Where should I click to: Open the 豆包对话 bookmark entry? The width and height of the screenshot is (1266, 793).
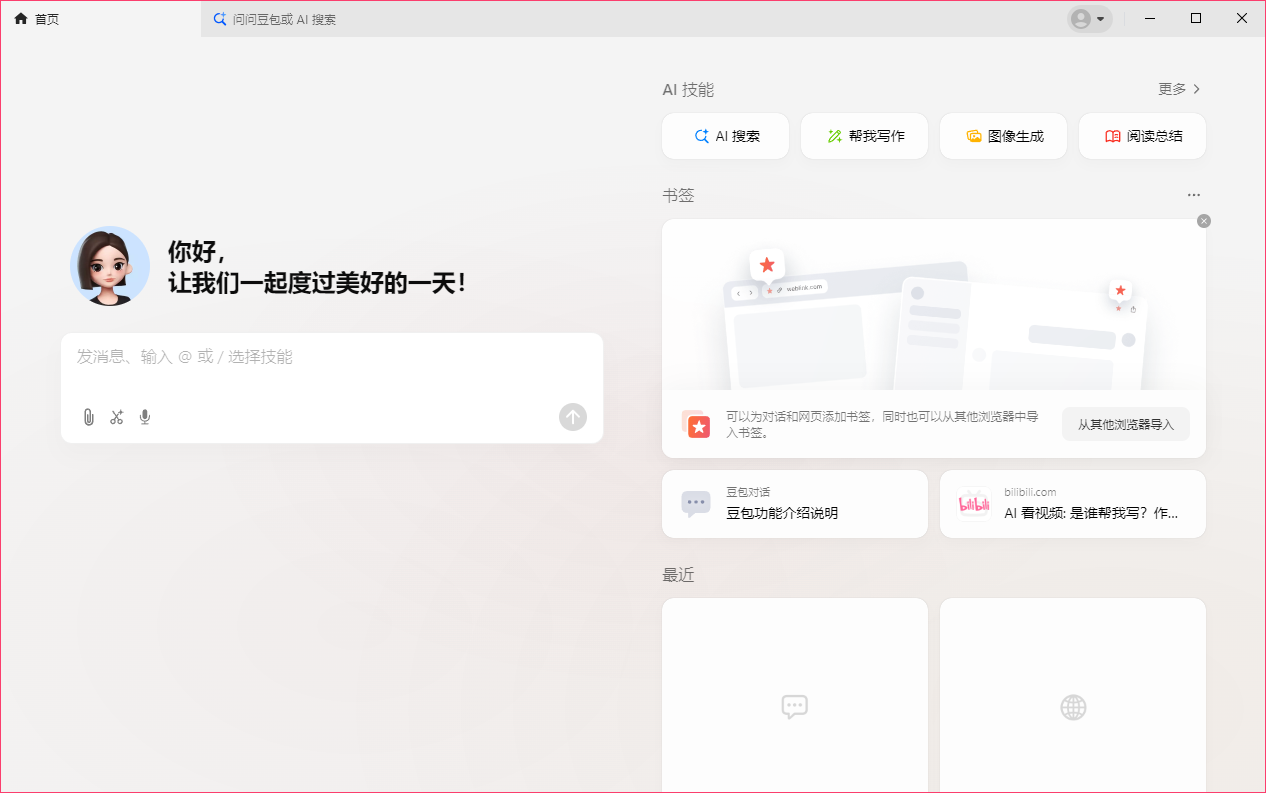[794, 504]
